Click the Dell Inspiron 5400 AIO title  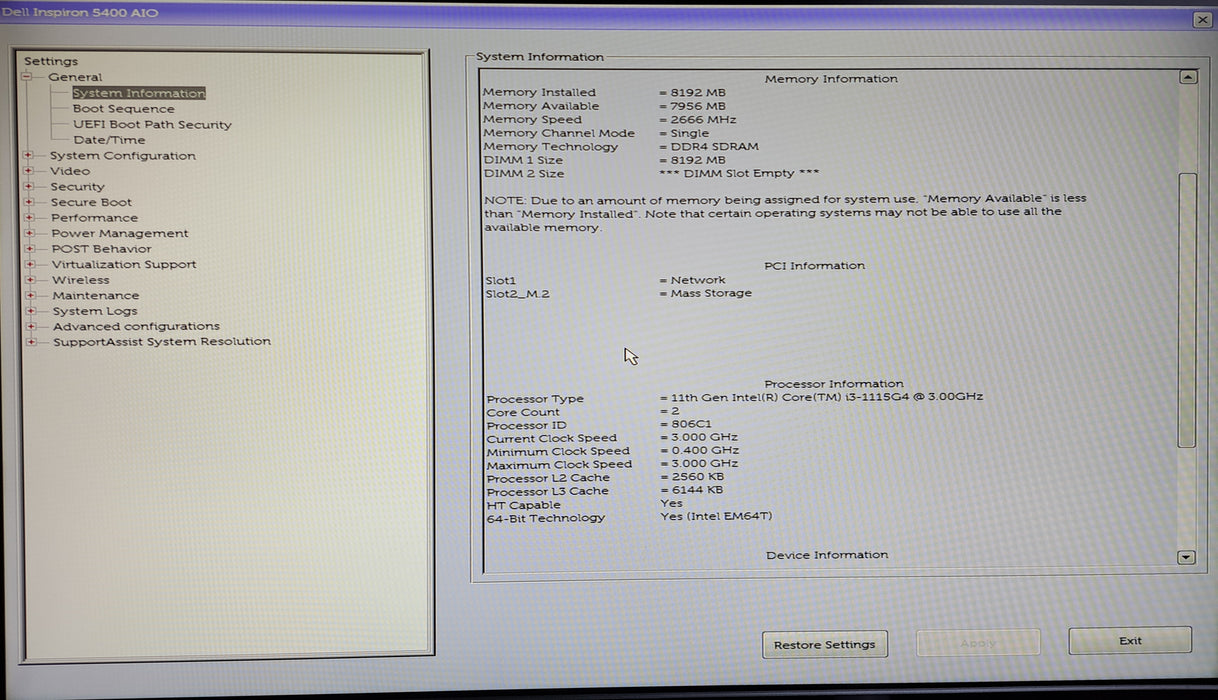pos(80,13)
